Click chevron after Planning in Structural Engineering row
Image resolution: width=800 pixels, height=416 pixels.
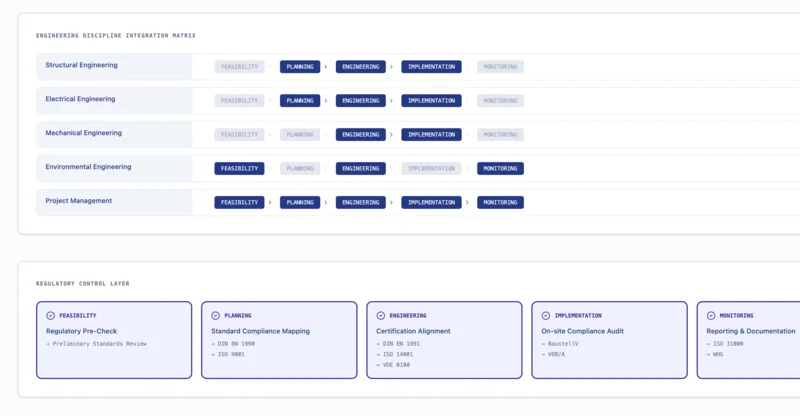point(326,67)
